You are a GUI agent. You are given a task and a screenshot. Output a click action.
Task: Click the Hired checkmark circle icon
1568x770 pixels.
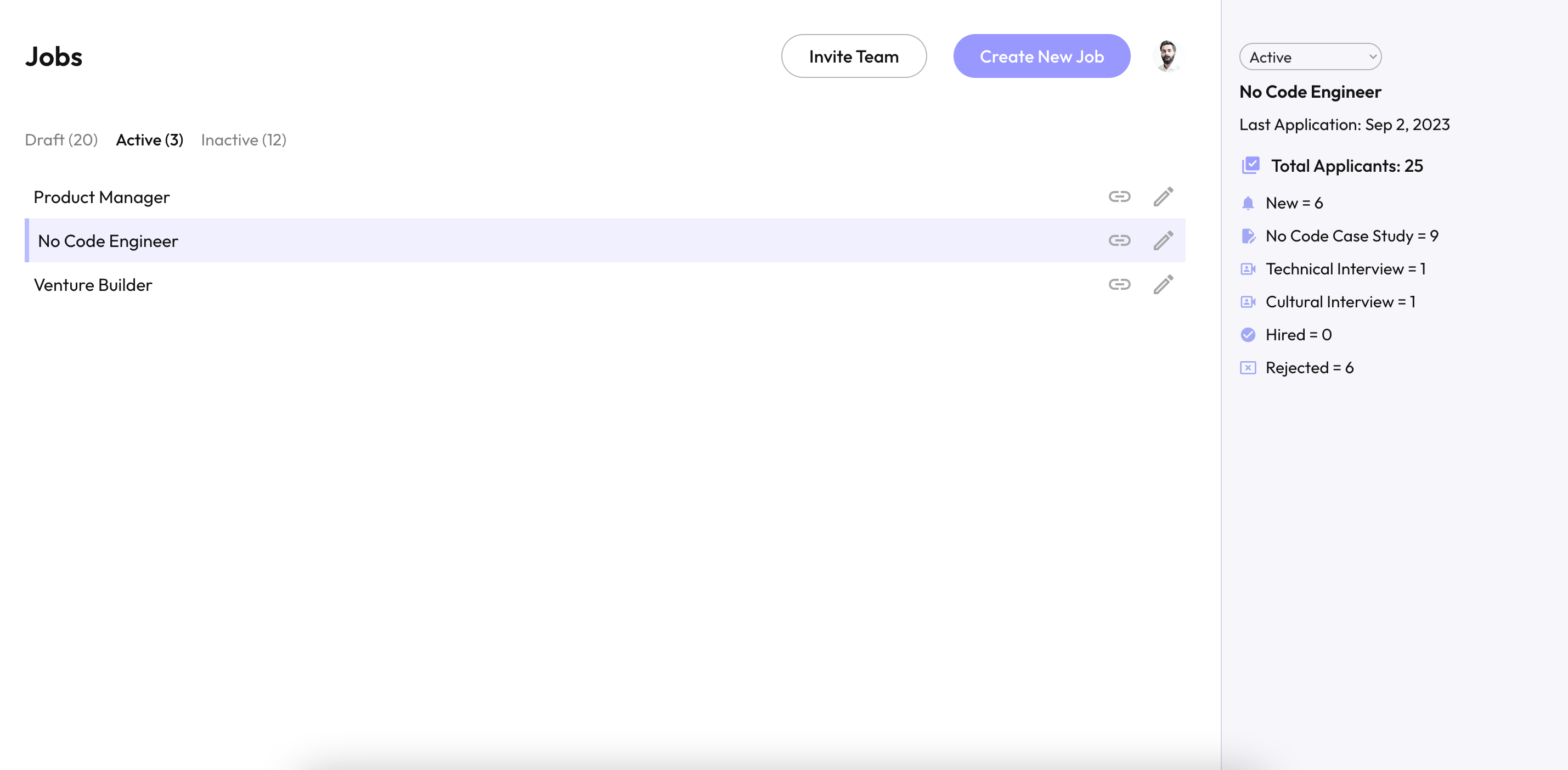(x=1248, y=335)
